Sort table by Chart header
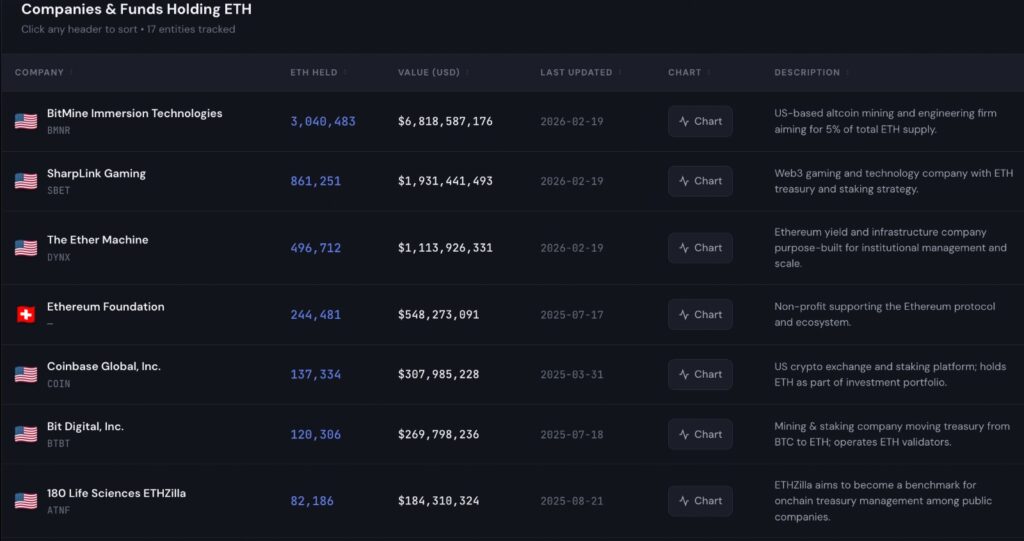 tap(684, 73)
